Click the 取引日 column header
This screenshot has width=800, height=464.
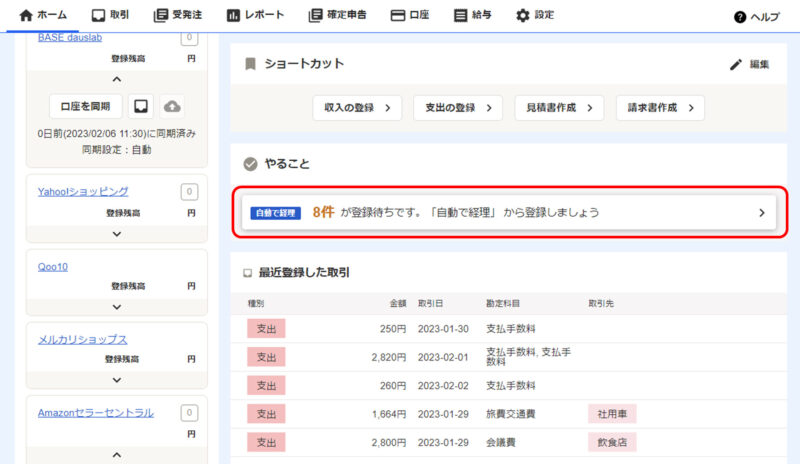pos(430,304)
